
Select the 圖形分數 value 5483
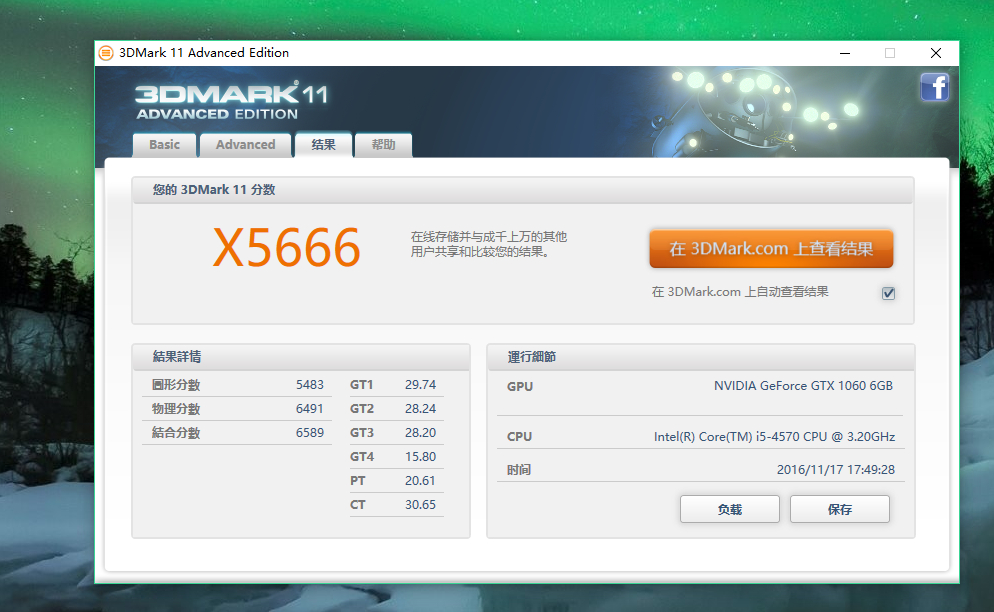tap(309, 385)
